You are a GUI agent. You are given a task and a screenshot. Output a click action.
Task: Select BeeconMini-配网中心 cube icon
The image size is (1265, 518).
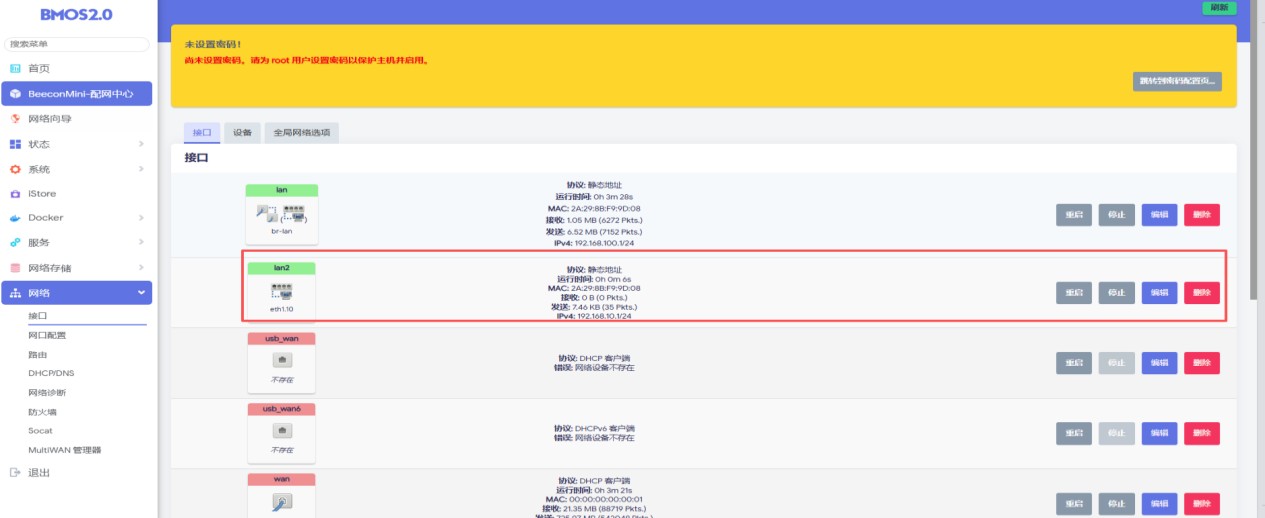[x=15, y=94]
